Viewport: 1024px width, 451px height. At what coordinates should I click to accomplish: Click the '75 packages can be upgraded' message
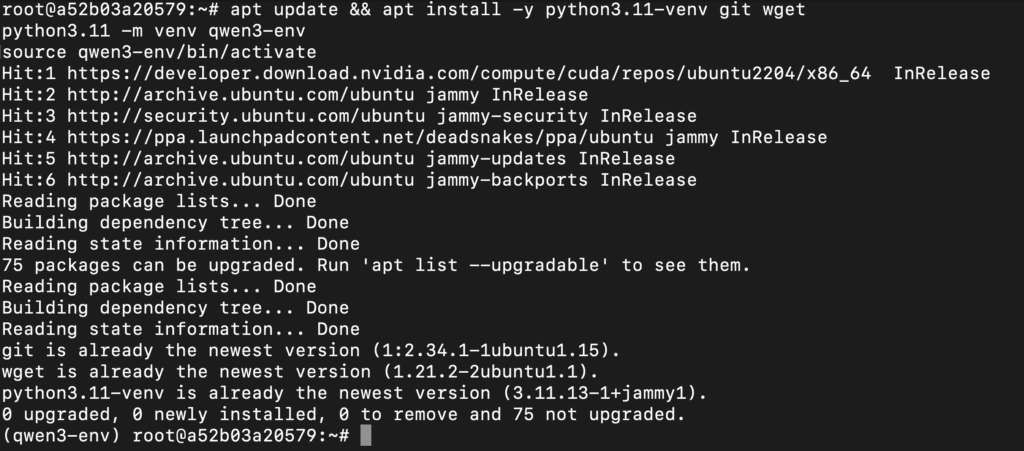click(376, 265)
